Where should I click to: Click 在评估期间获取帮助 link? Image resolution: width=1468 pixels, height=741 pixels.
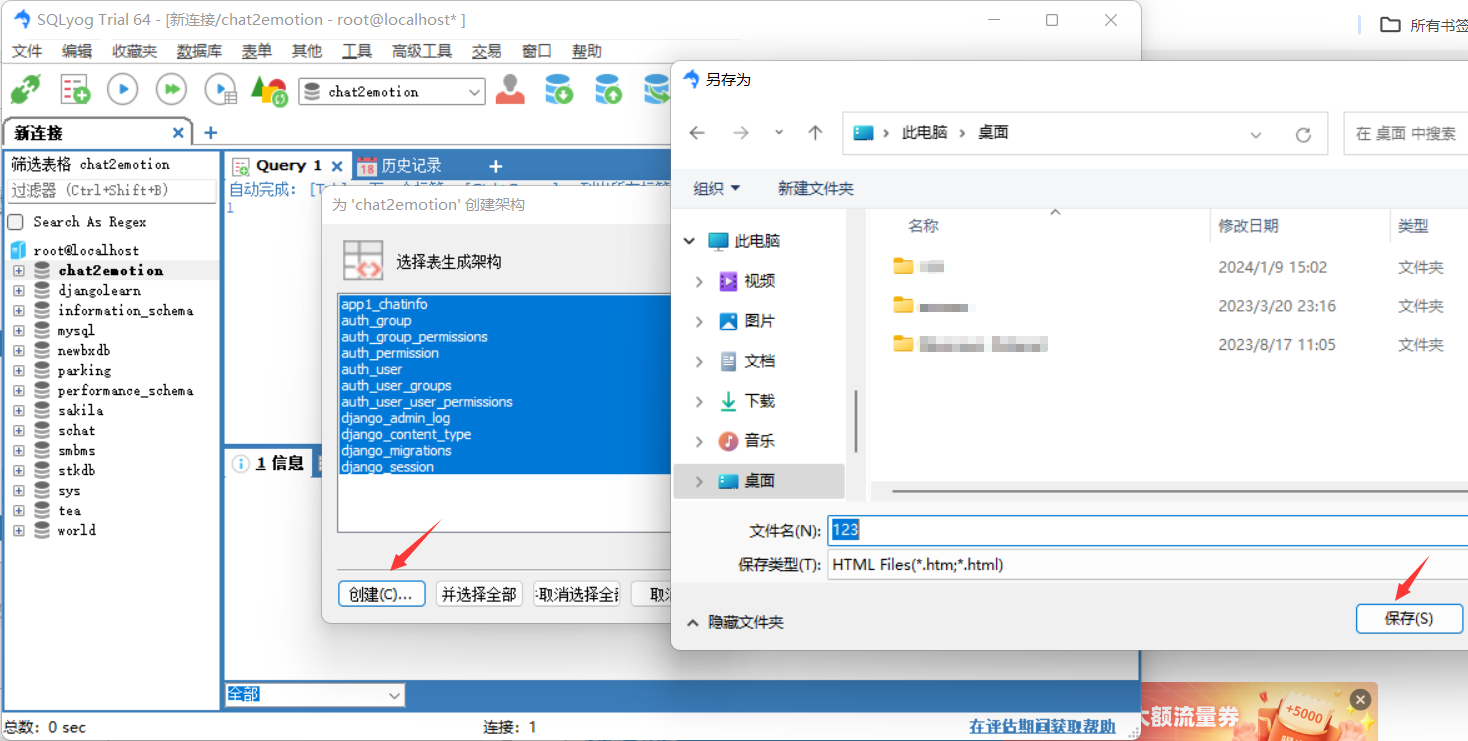[x=1043, y=726]
